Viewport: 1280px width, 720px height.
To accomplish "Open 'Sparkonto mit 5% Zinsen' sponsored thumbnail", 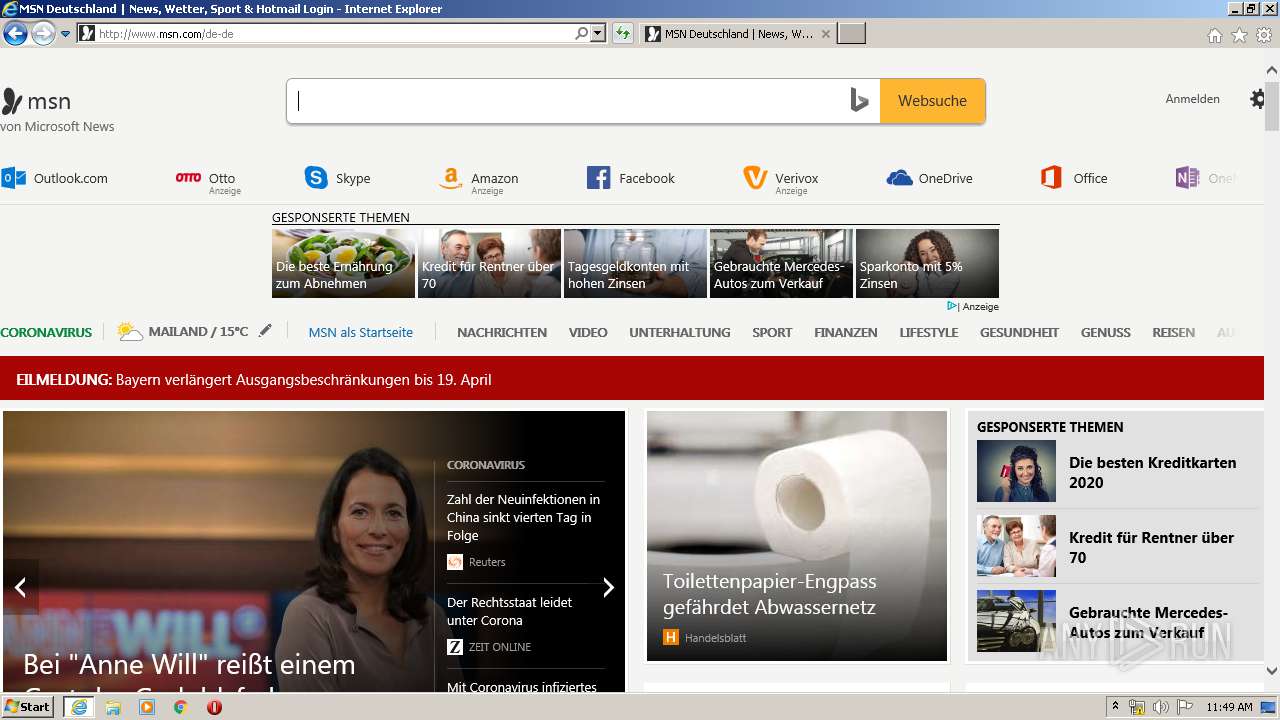I will pos(927,263).
